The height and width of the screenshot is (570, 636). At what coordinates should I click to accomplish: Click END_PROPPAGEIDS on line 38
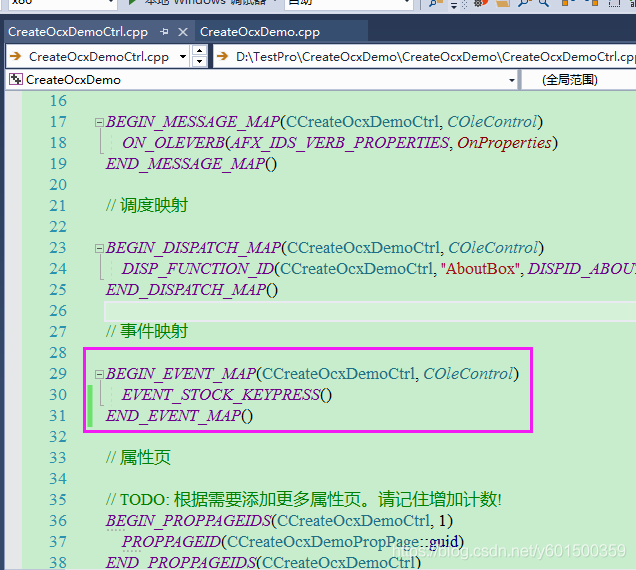pos(180,562)
